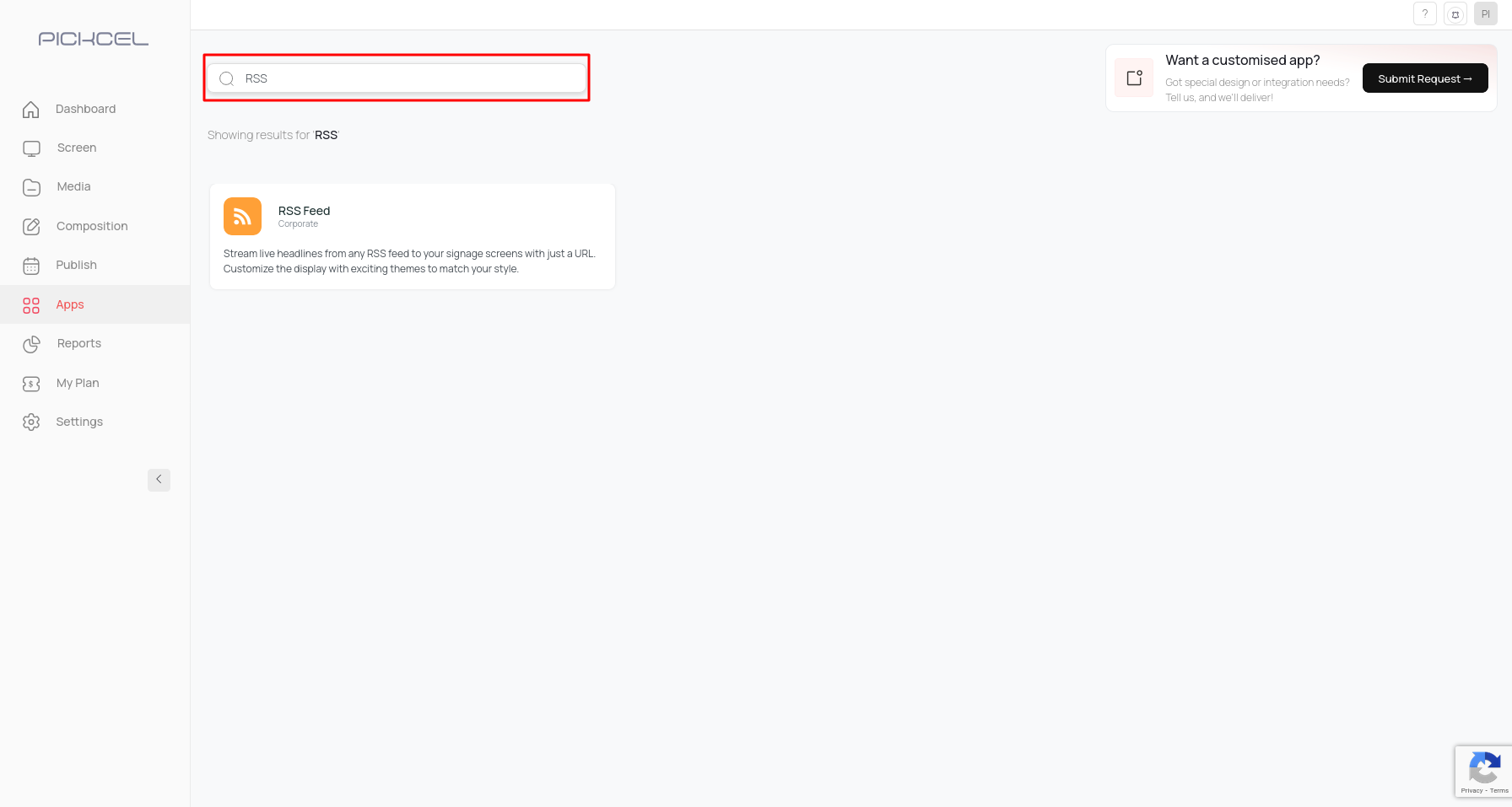Click the Pickcel logo

click(x=93, y=38)
